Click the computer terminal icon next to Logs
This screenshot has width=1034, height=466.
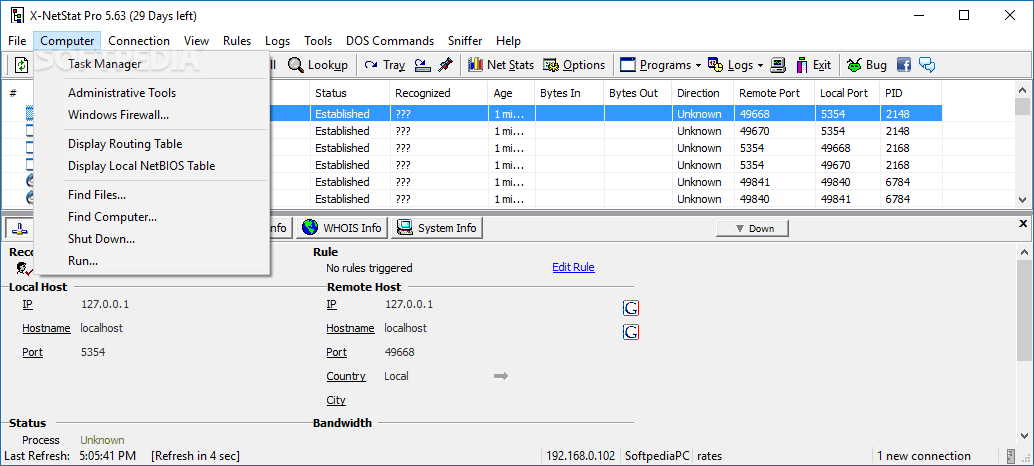pos(779,65)
